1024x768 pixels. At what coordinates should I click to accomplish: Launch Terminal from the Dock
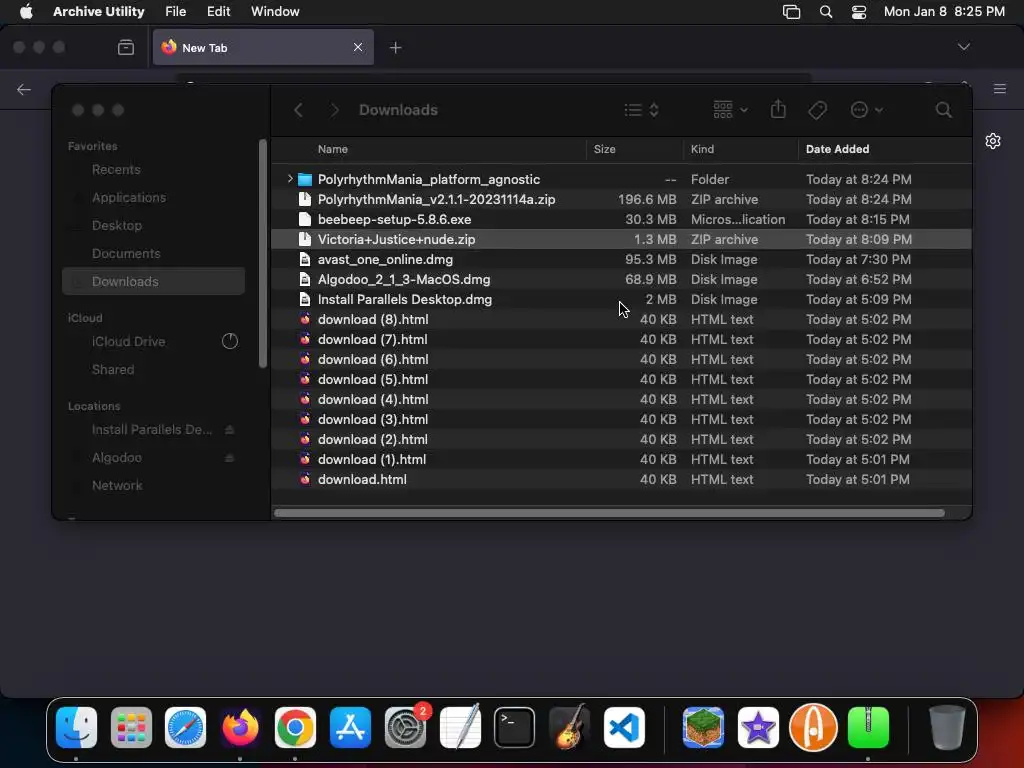[515, 727]
